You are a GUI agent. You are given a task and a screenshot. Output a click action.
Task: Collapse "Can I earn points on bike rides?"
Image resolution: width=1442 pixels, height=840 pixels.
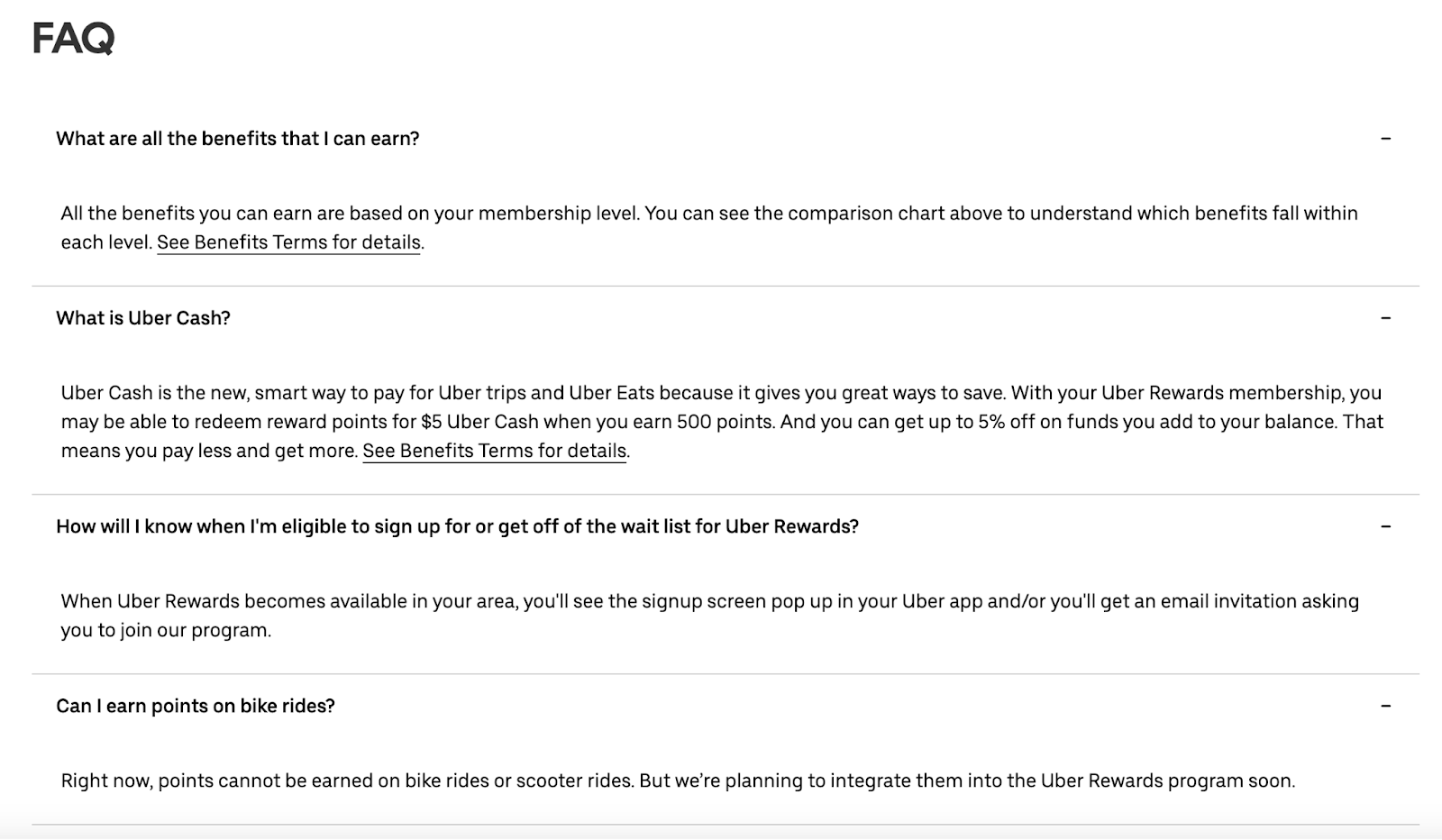click(196, 706)
